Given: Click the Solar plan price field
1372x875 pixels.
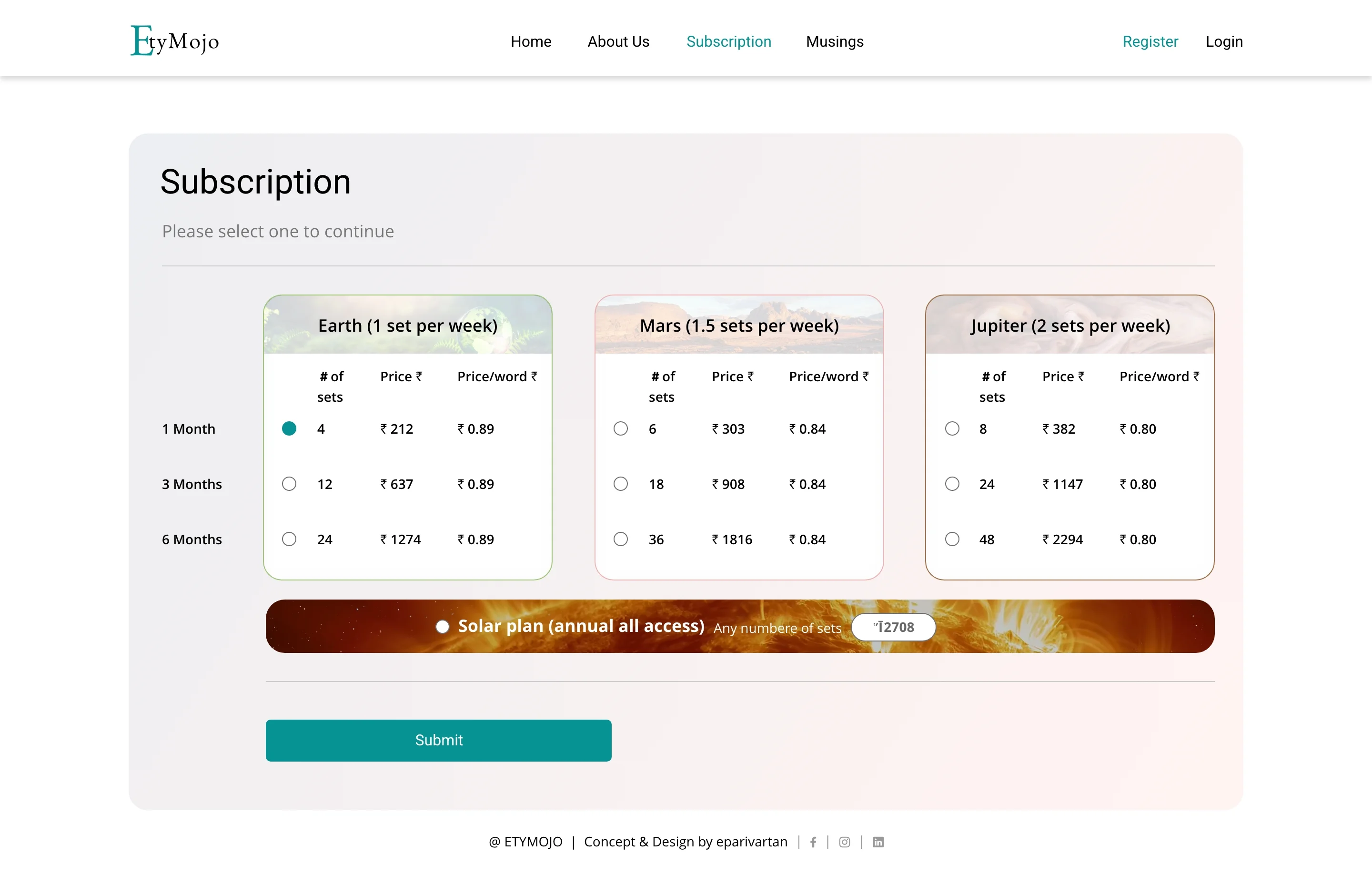Looking at the screenshot, I should pos(893,627).
